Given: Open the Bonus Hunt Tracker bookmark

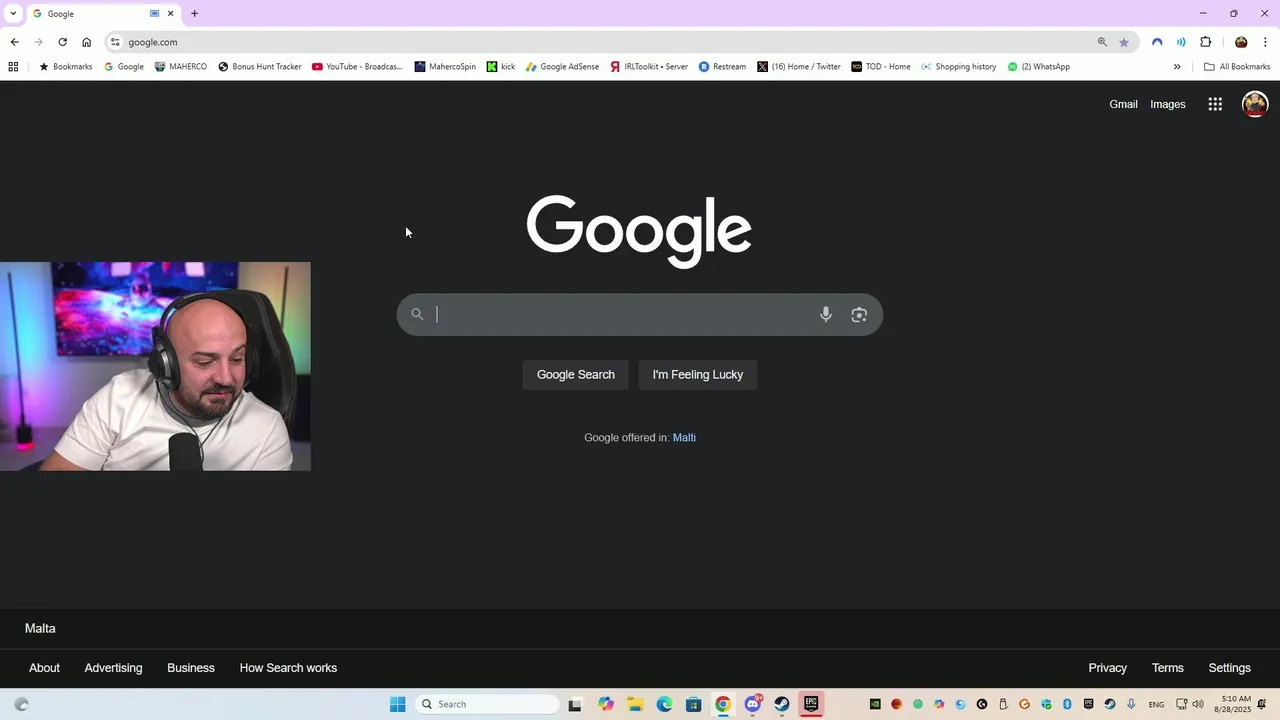Looking at the screenshot, I should pos(260,67).
